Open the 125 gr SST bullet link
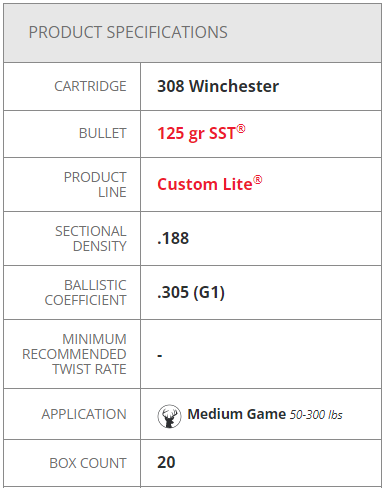 (x=201, y=133)
